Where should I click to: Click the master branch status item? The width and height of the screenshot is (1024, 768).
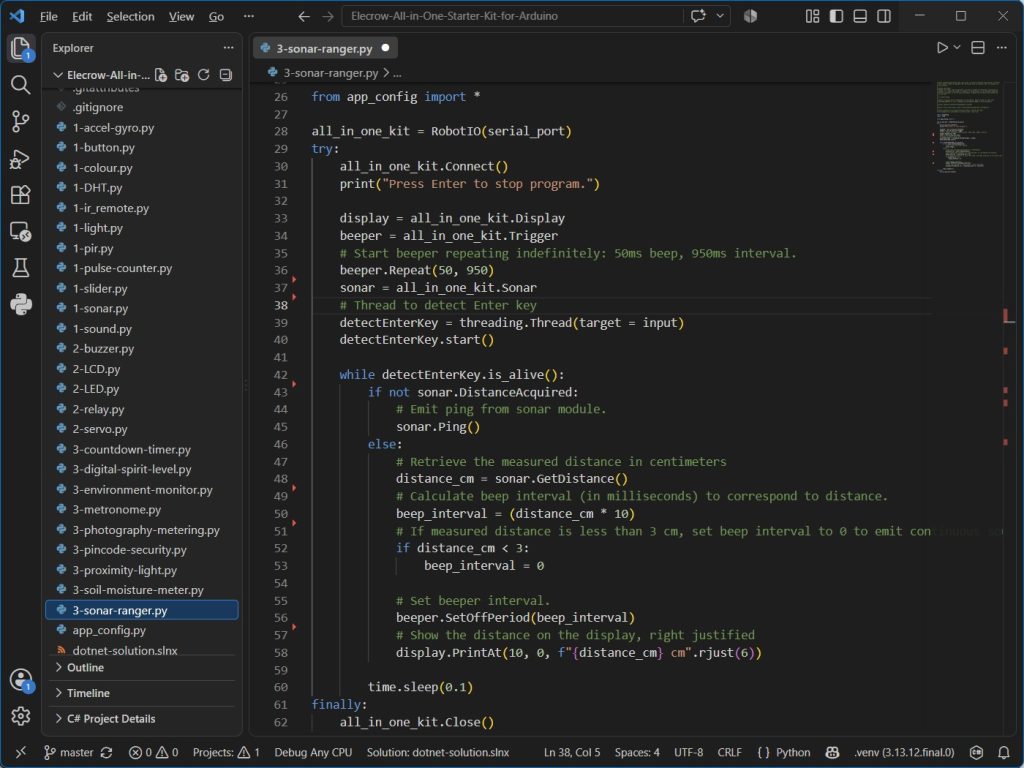[68, 752]
